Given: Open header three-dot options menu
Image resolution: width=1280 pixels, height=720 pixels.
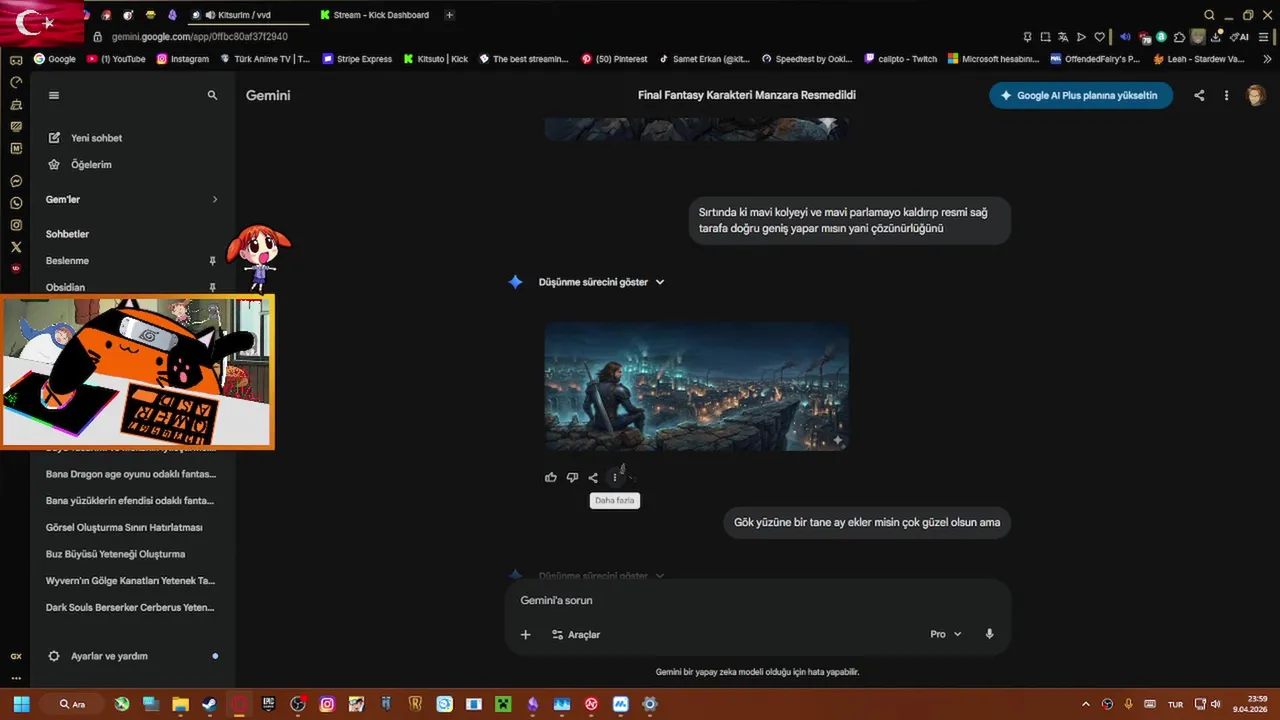Looking at the screenshot, I should (1226, 96).
